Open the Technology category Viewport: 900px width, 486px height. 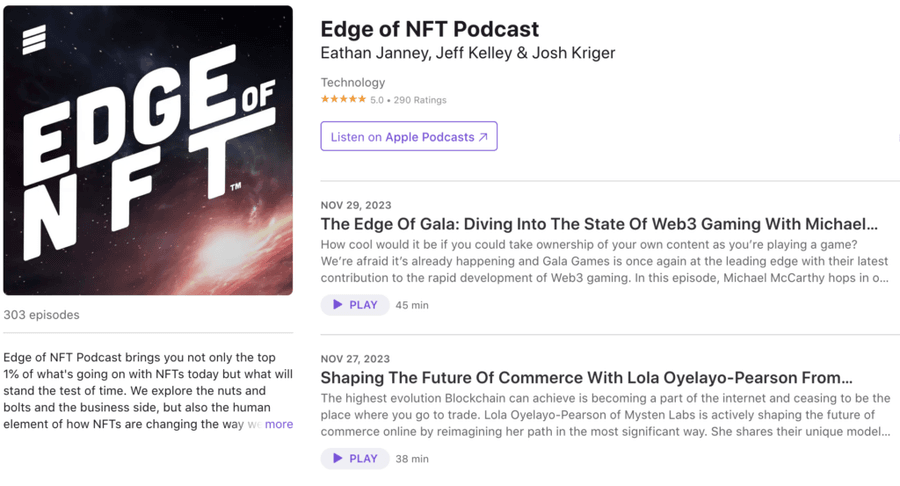coord(353,82)
